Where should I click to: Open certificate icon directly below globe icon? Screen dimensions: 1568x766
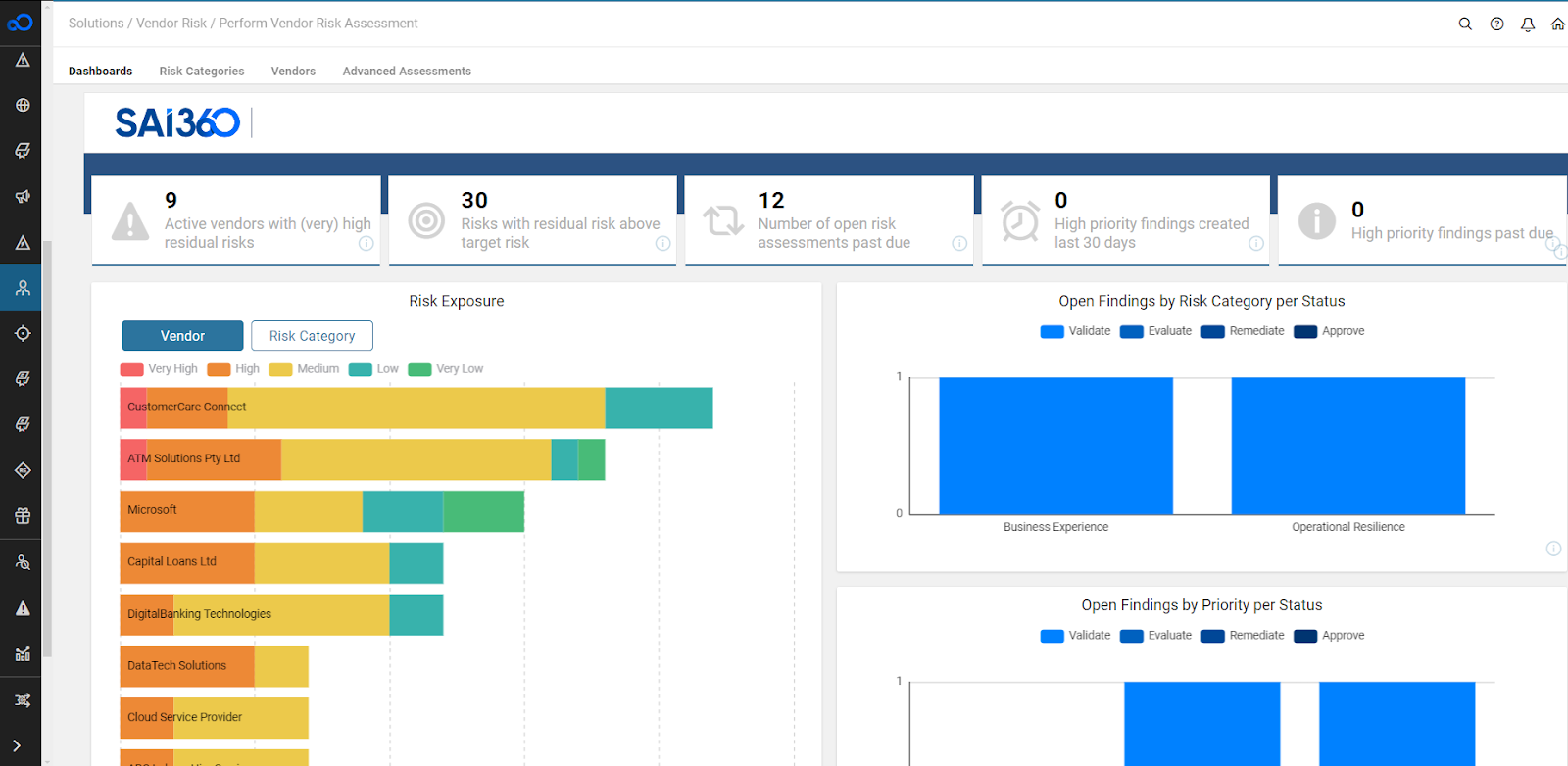coord(23,151)
